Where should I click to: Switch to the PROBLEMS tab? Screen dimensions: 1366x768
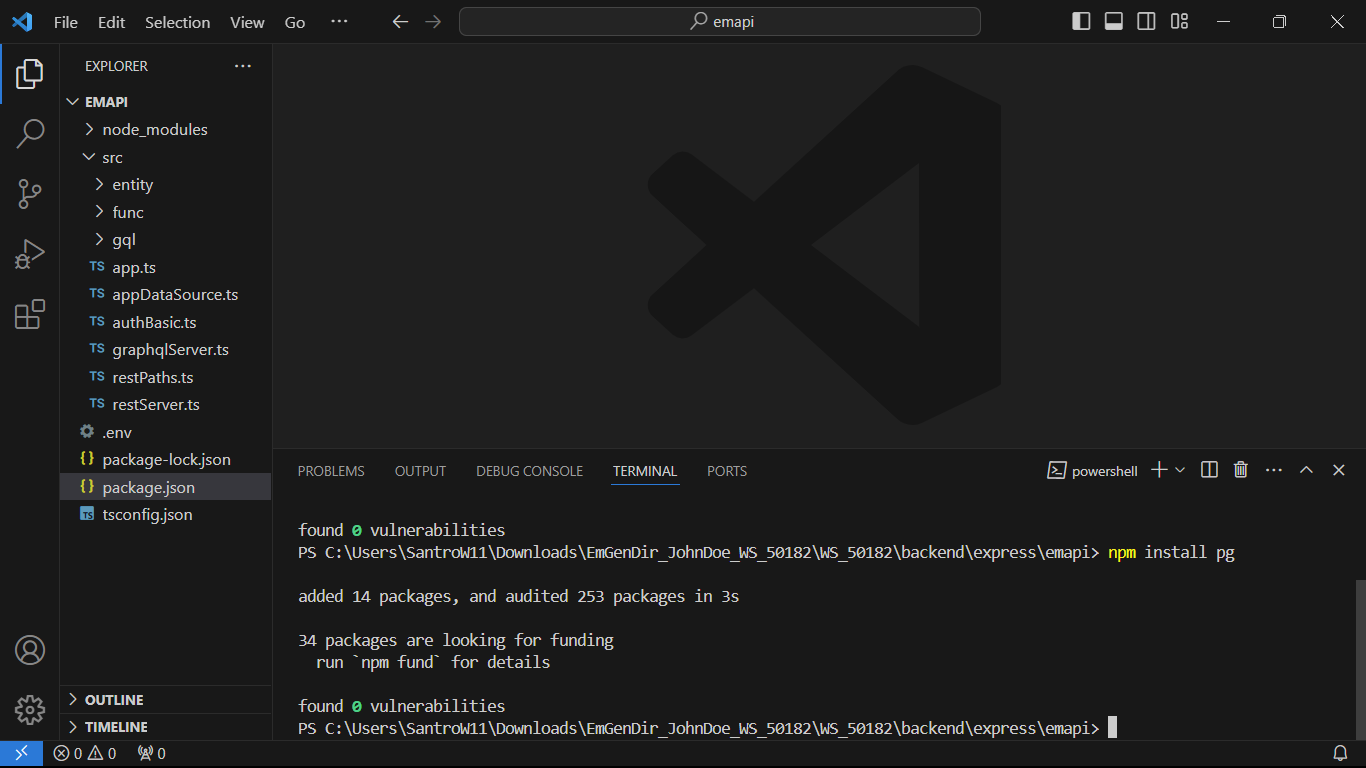point(331,471)
